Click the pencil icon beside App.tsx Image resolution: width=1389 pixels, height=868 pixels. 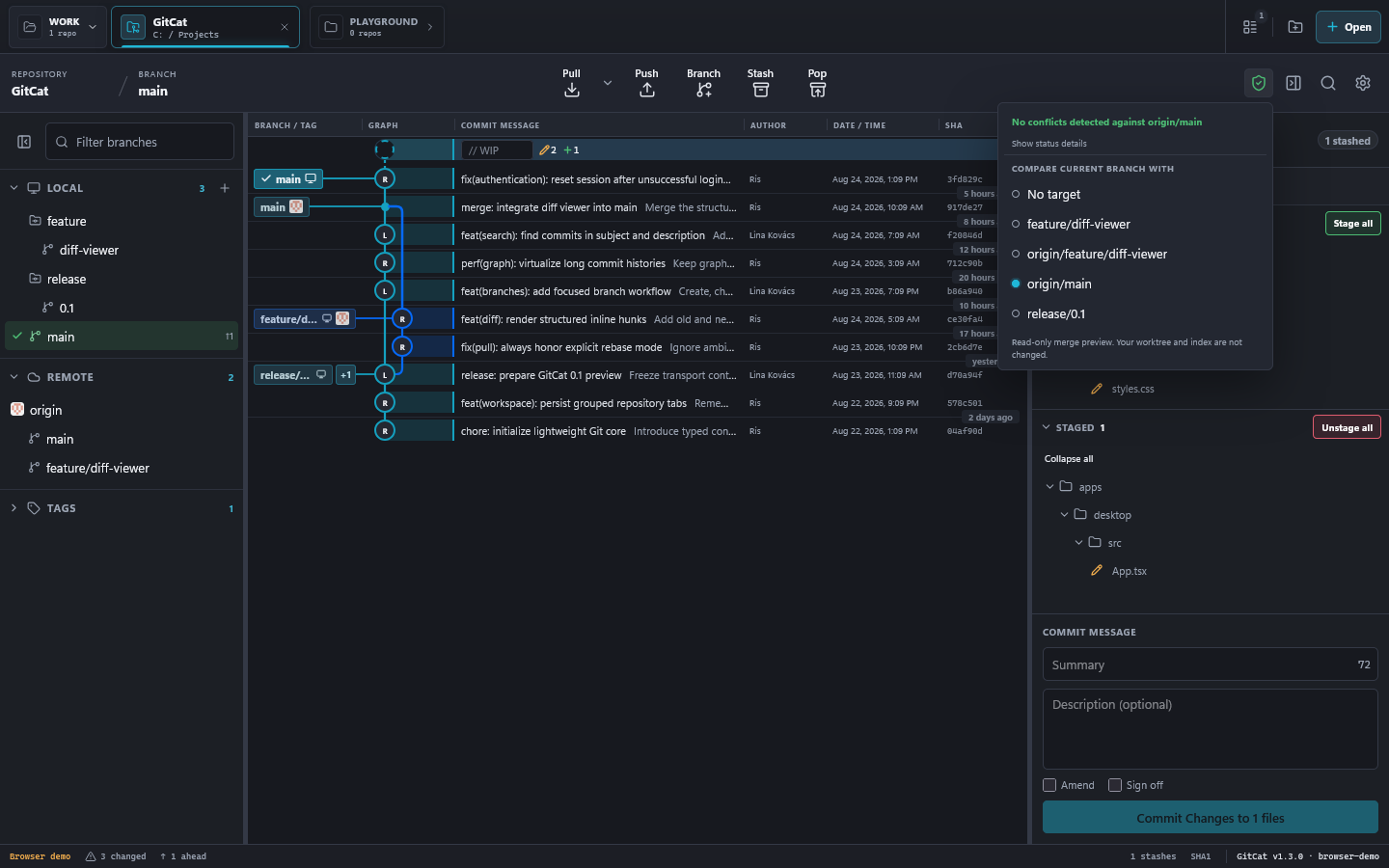1097,571
